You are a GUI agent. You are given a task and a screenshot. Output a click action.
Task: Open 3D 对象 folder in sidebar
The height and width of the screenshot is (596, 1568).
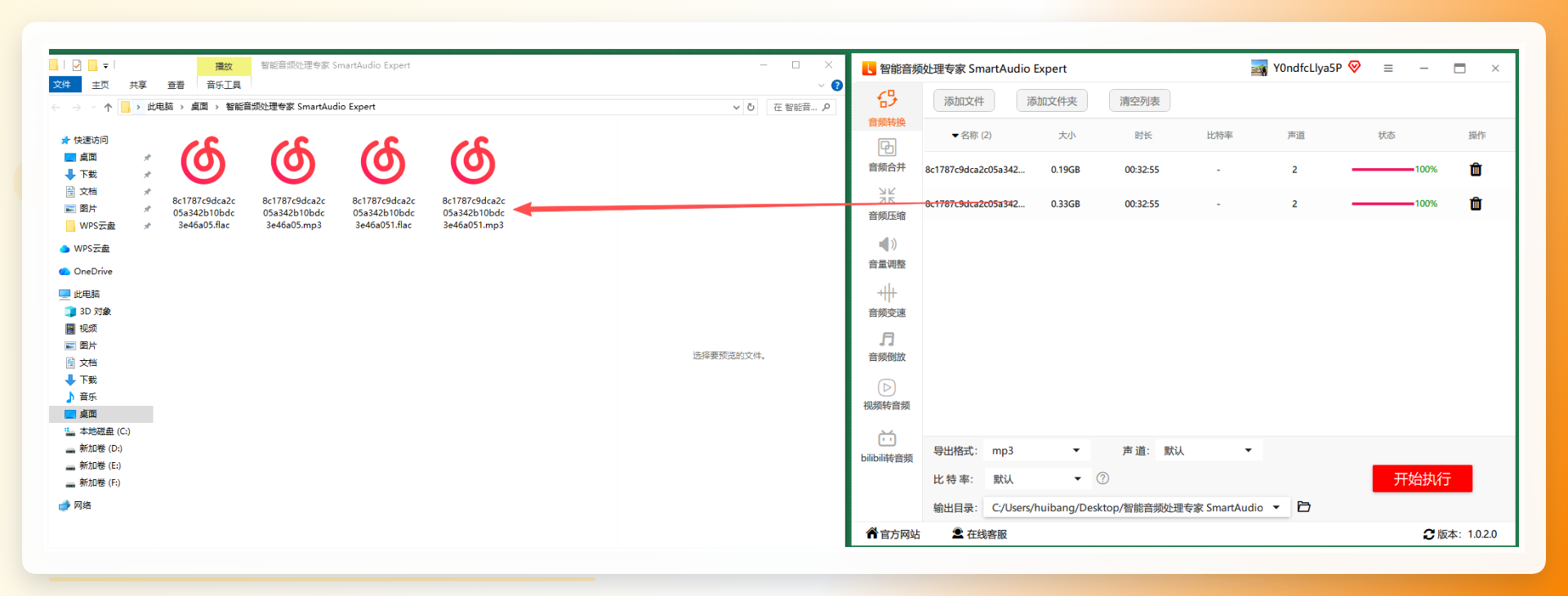tap(88, 311)
